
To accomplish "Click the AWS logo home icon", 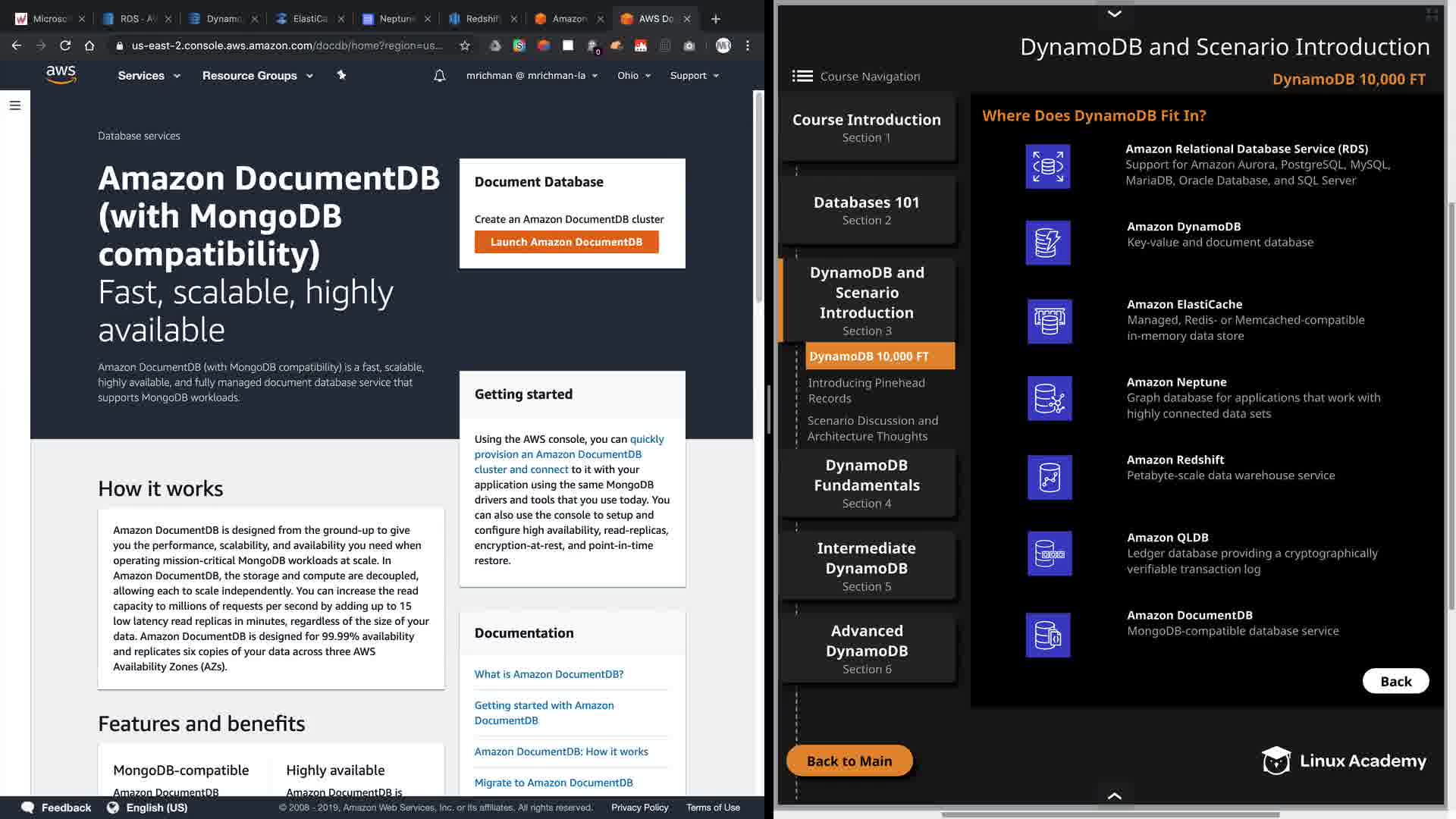I will point(61,74).
